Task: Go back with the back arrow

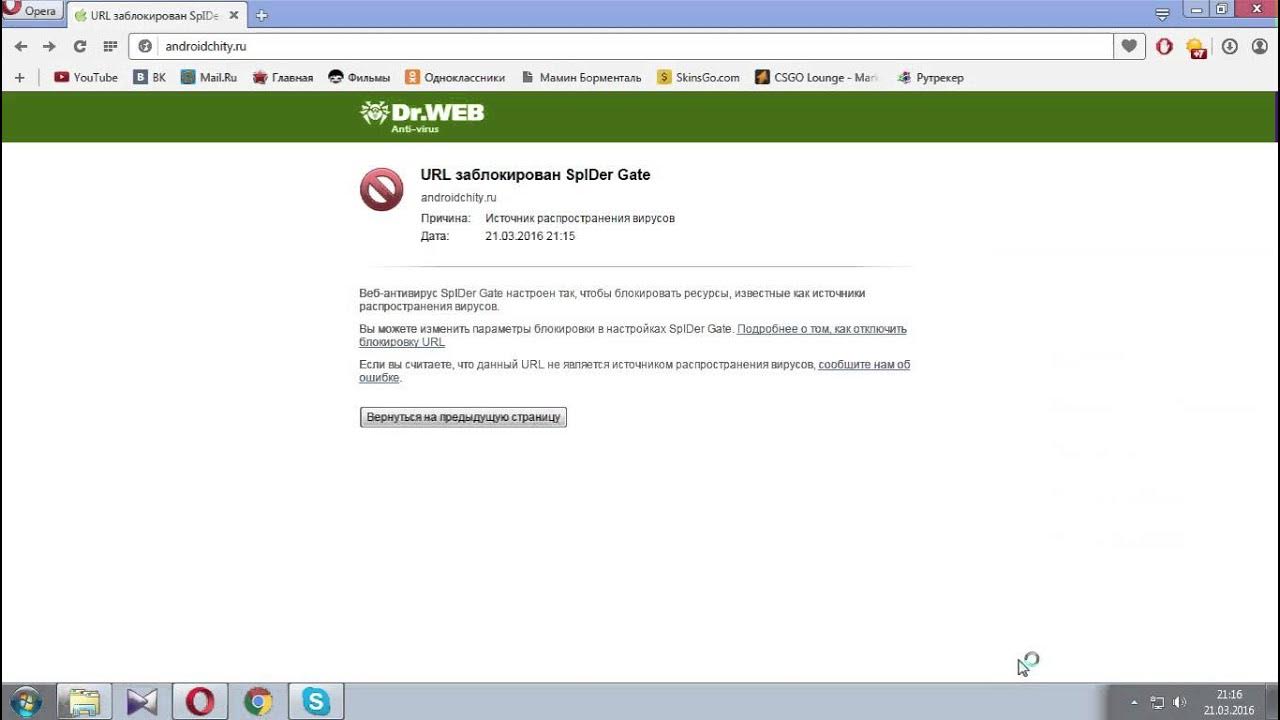Action: click(20, 46)
